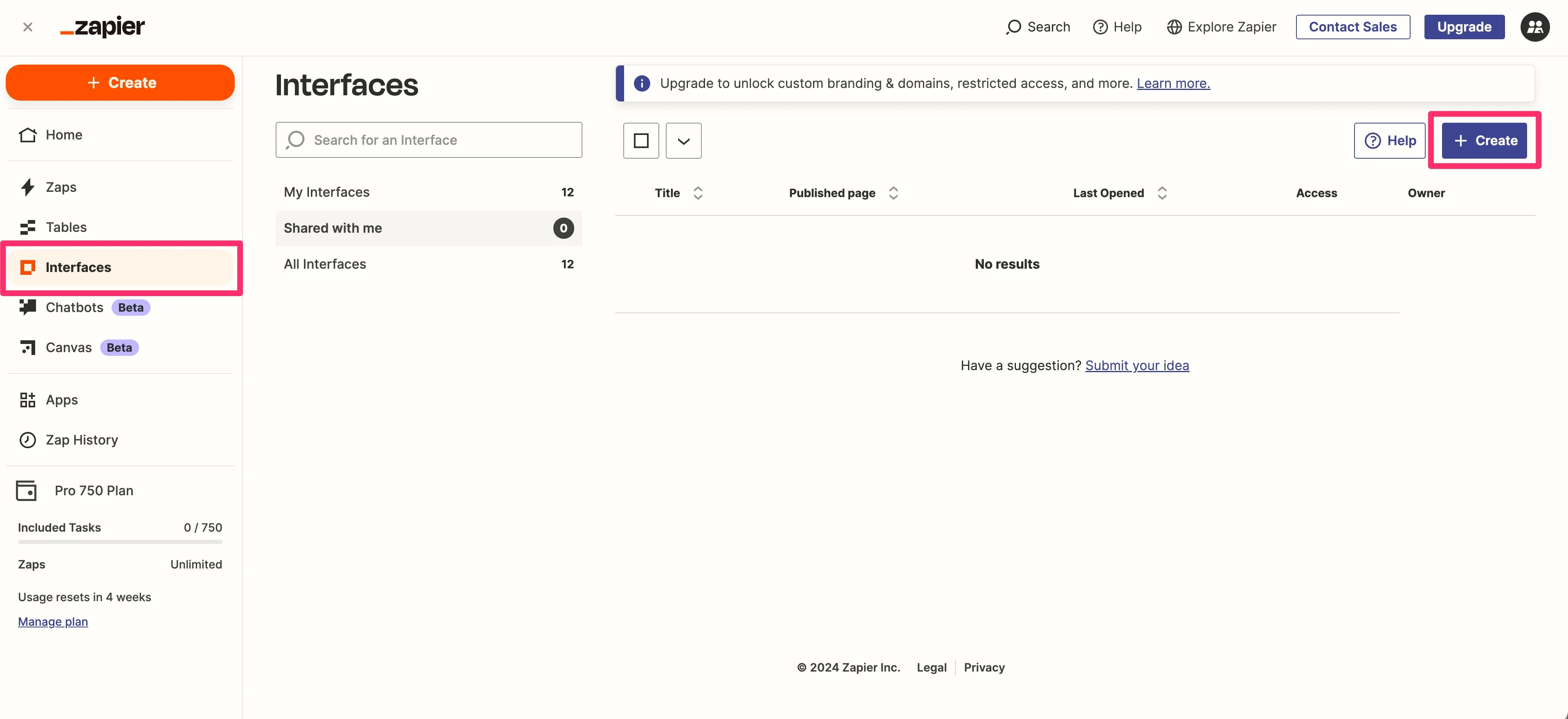Click the Included Tasks usage bar
This screenshot has width=1568, height=719.
120,541
